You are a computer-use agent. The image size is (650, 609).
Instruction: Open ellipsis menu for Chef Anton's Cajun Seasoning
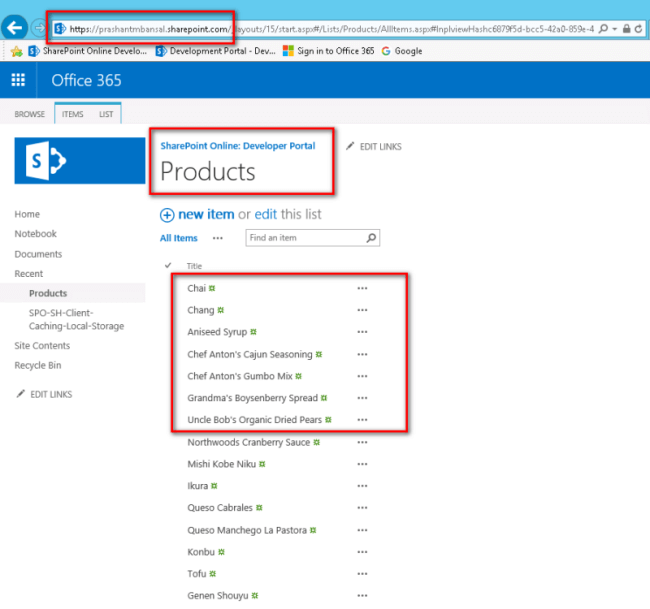[x=362, y=354]
